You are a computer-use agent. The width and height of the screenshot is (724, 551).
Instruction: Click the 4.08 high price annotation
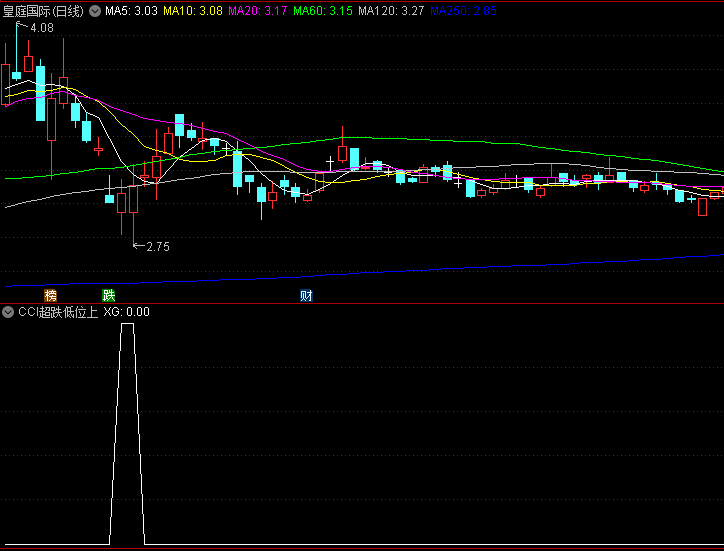tap(41, 28)
